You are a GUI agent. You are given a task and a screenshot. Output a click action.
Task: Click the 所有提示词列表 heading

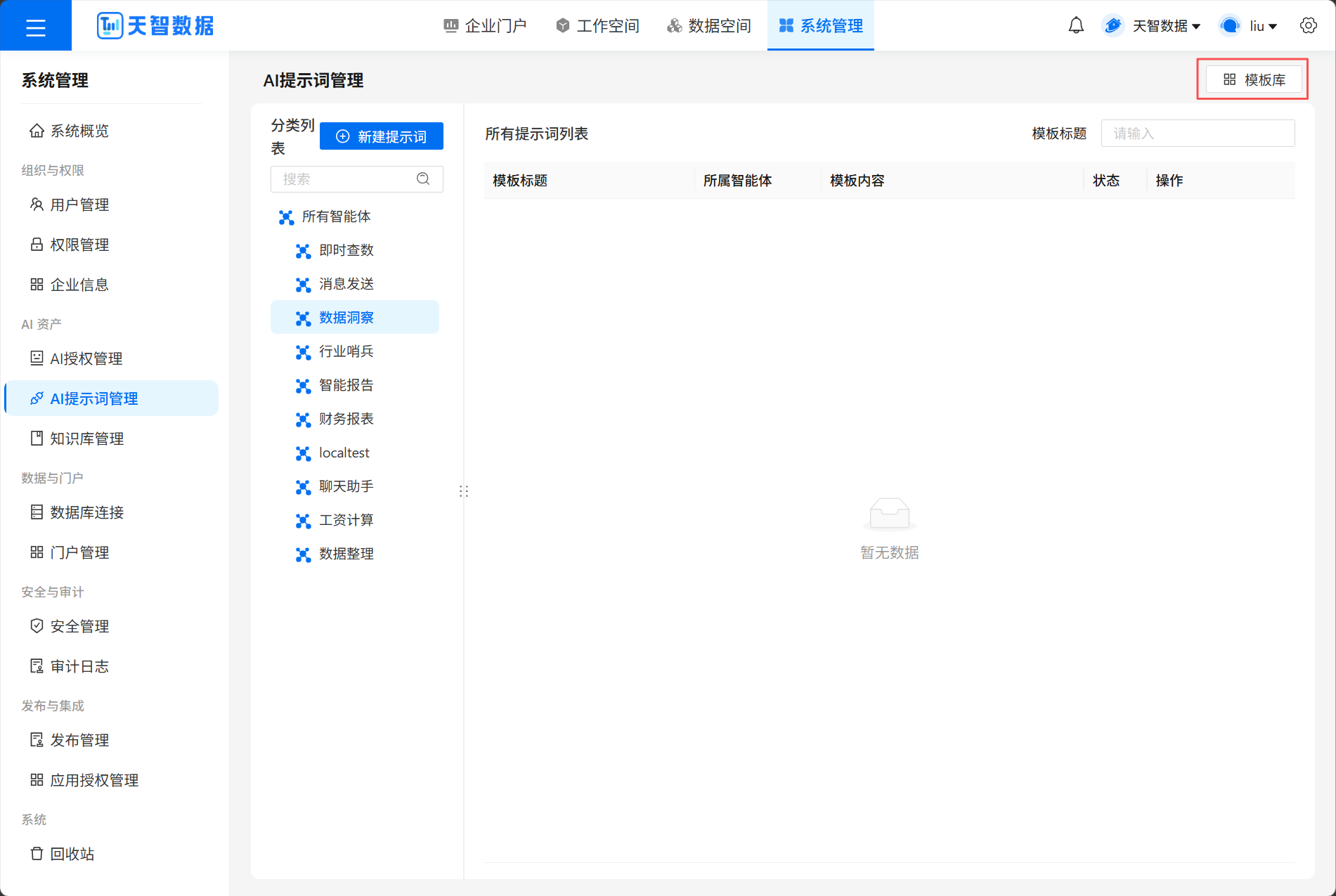tap(536, 134)
